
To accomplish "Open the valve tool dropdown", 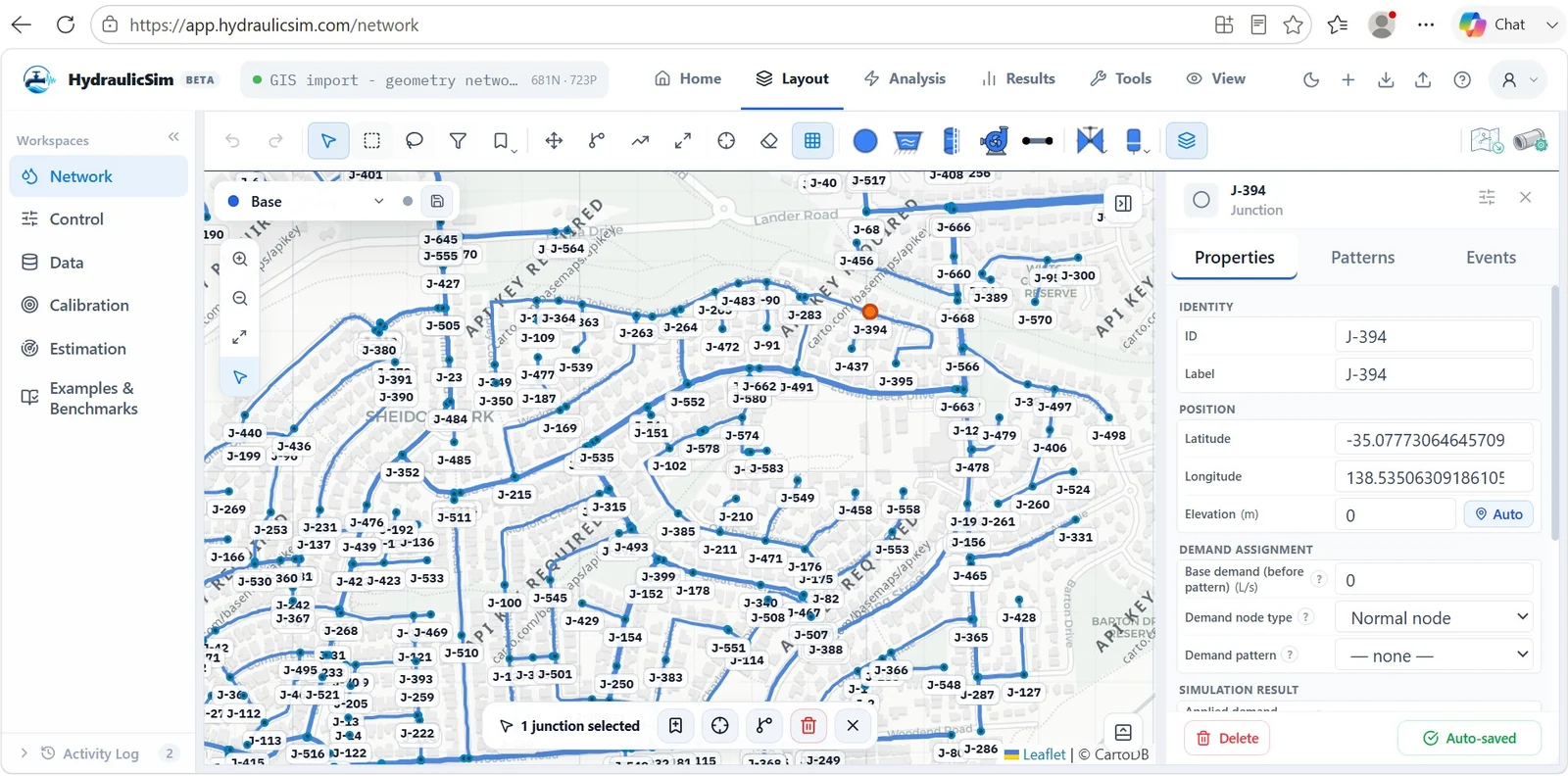I will coord(1090,141).
